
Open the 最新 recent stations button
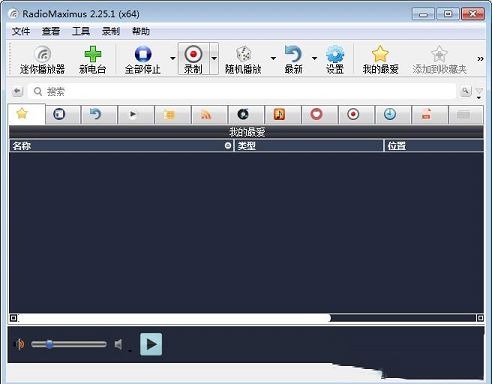[x=293, y=59]
